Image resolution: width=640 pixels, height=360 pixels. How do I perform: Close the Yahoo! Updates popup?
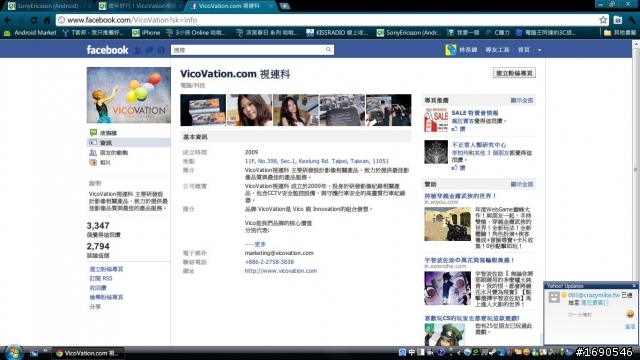point(634,286)
